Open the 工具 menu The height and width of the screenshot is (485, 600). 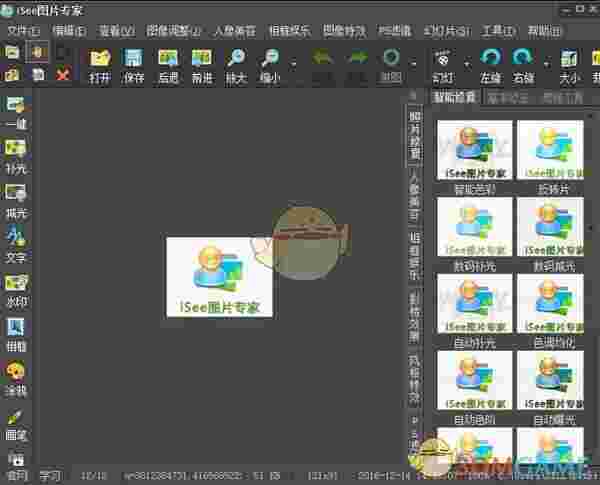click(499, 31)
